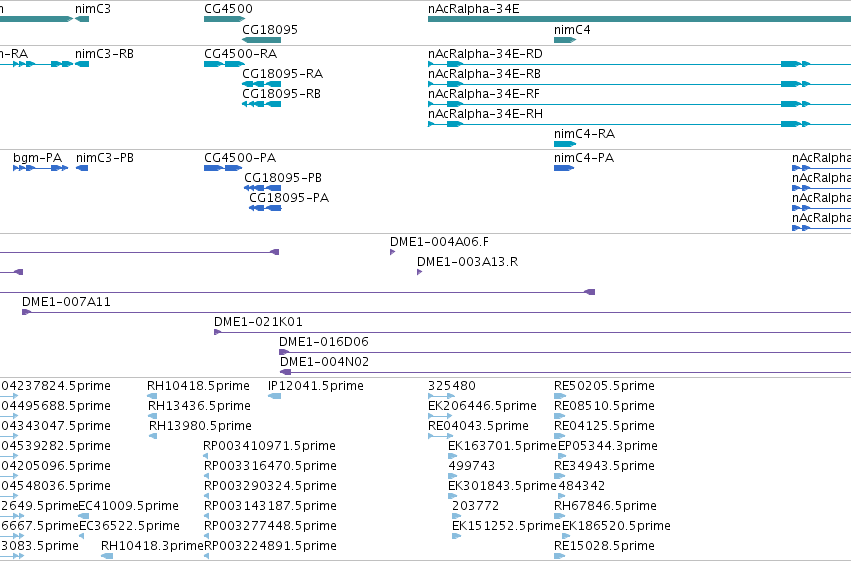Open transcript nAcRalpha-34E-RD label
The height and width of the screenshot is (561, 851).
click(485, 54)
